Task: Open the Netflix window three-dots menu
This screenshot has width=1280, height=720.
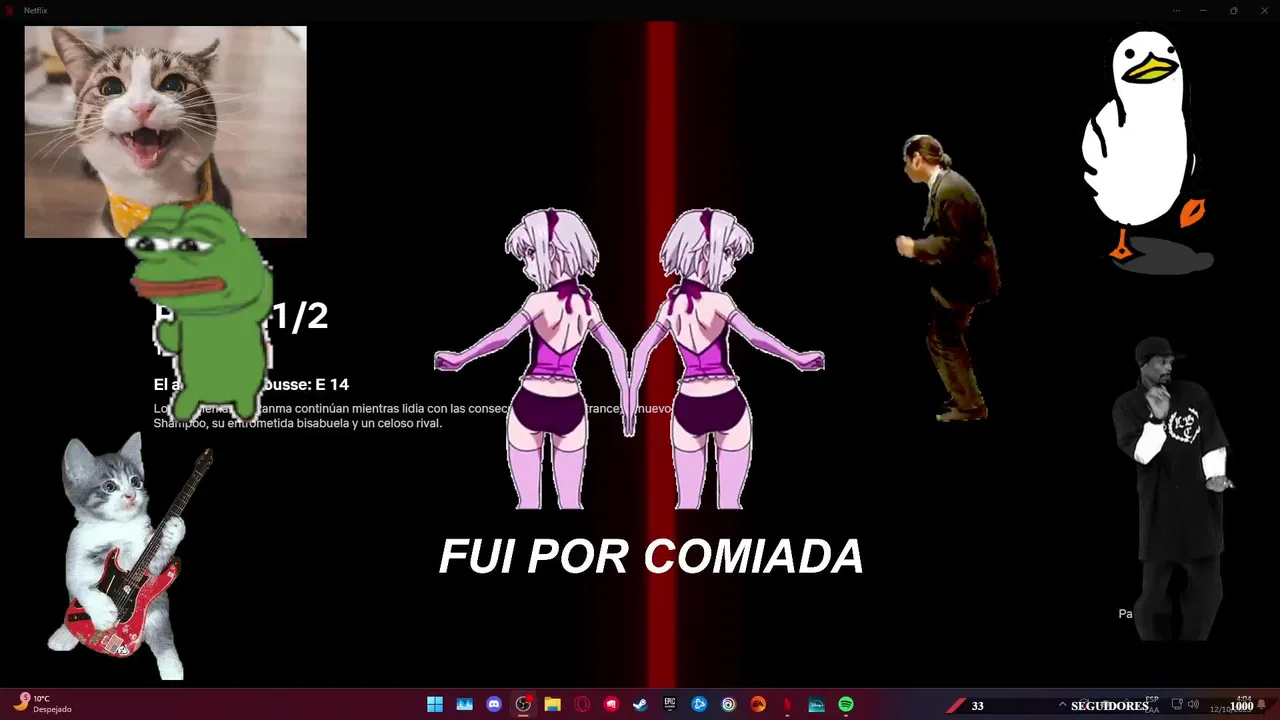Action: [1176, 10]
